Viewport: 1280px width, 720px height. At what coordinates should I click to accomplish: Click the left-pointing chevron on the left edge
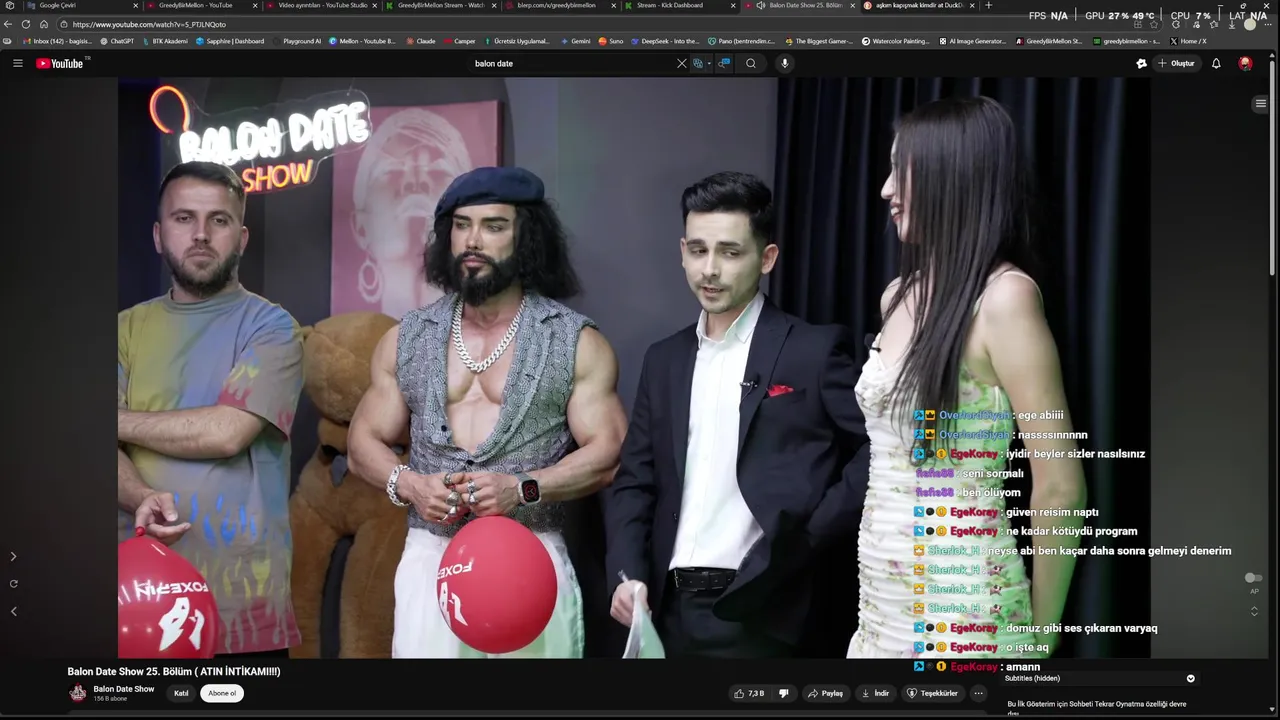13,611
